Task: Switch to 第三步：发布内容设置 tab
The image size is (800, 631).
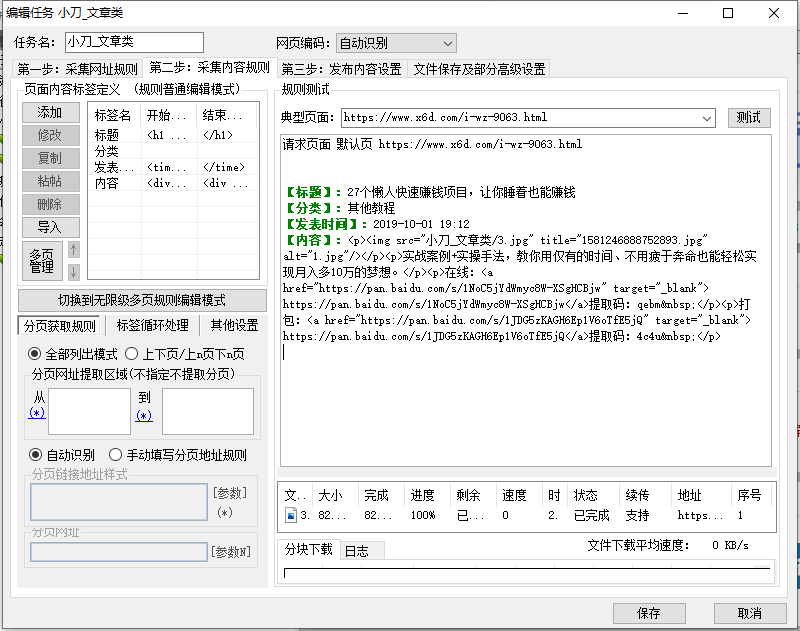Action: click(341, 69)
